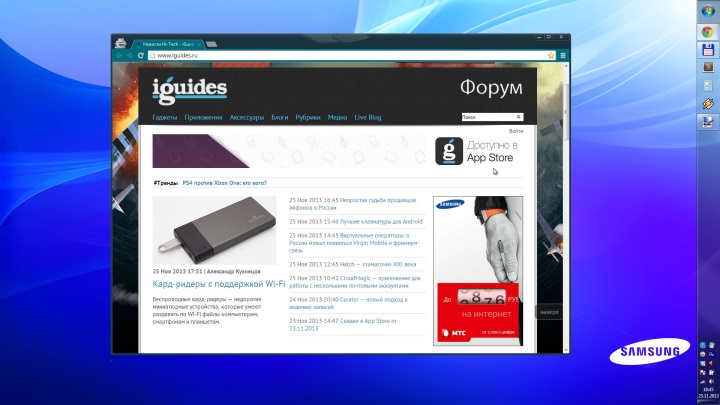
Task: Click the наверх back-to-top button
Action: [x=549, y=312]
